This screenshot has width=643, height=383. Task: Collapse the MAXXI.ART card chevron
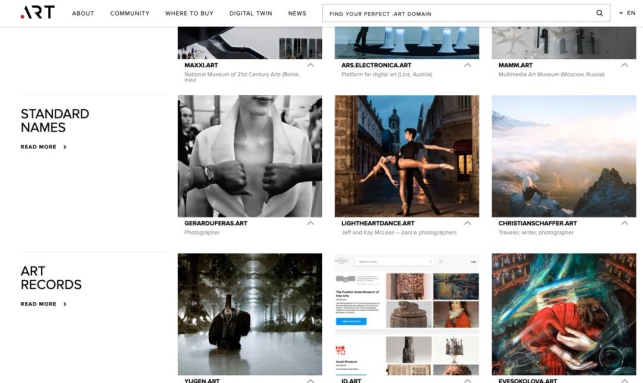[x=310, y=65]
